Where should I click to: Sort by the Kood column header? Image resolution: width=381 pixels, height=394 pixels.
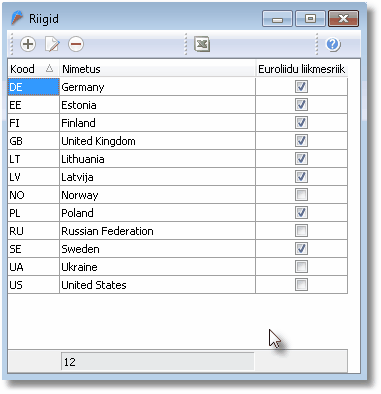(33, 69)
